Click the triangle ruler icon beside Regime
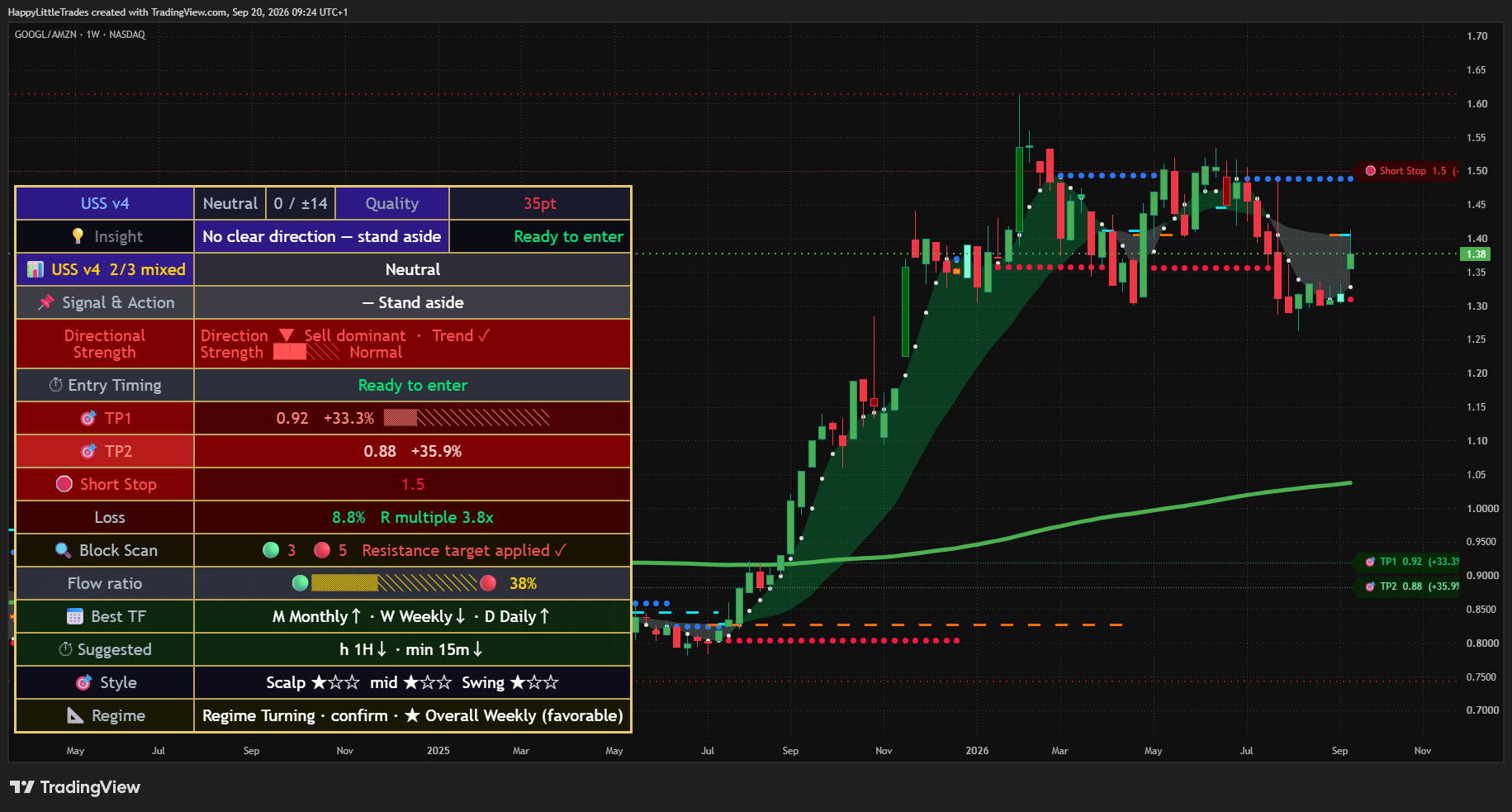Image resolution: width=1512 pixels, height=812 pixels. 75,715
